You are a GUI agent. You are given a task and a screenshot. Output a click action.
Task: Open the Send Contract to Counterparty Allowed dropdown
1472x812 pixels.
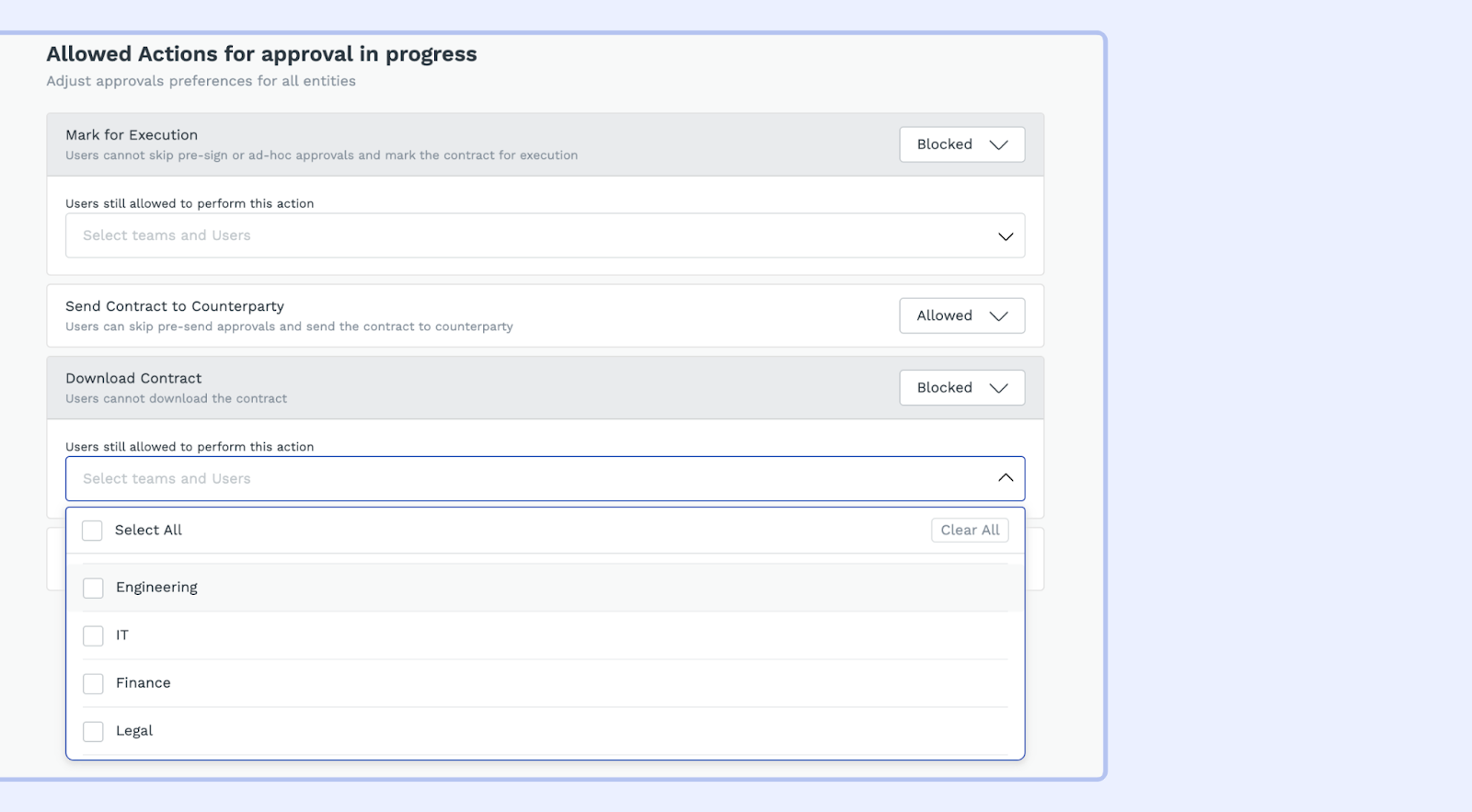(x=961, y=315)
